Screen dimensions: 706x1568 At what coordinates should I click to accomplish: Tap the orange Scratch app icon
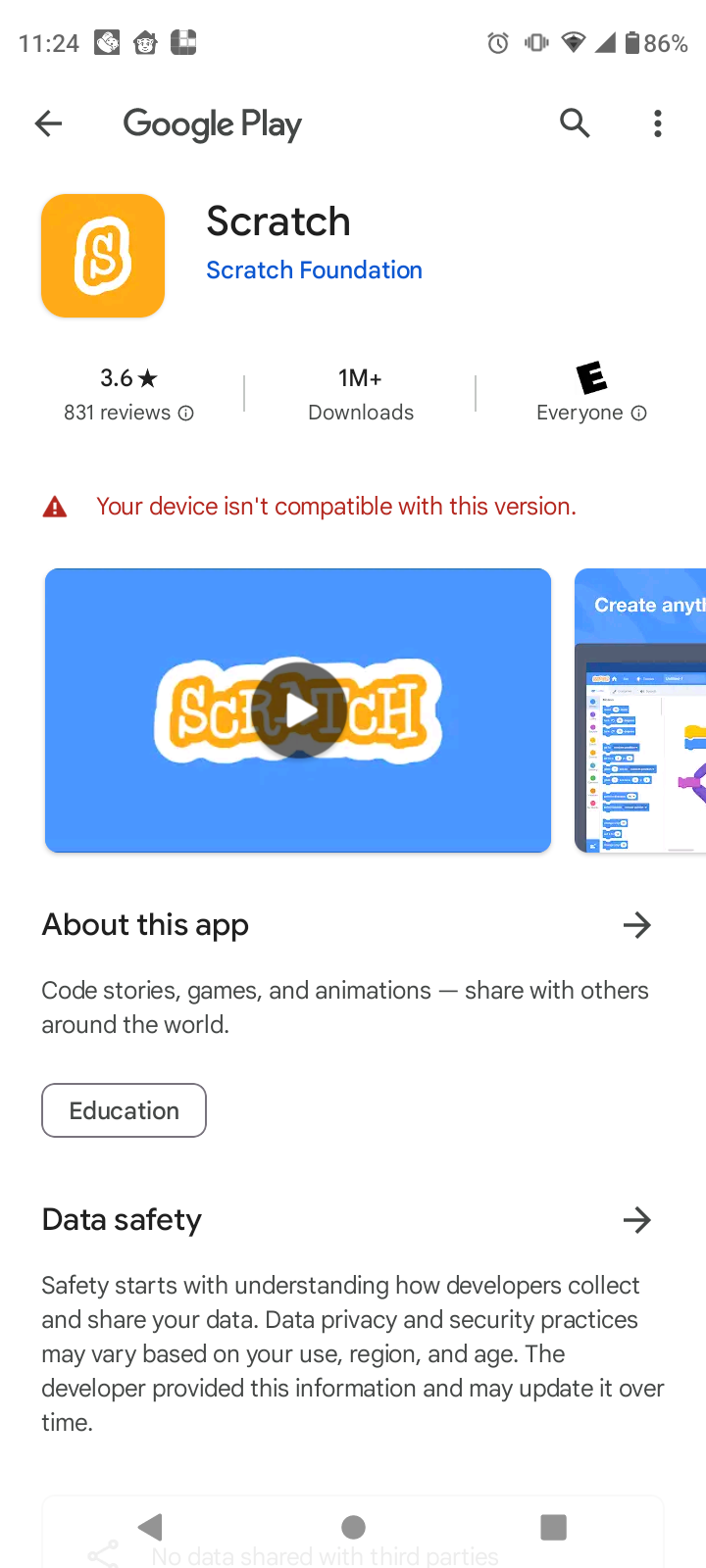tap(103, 256)
